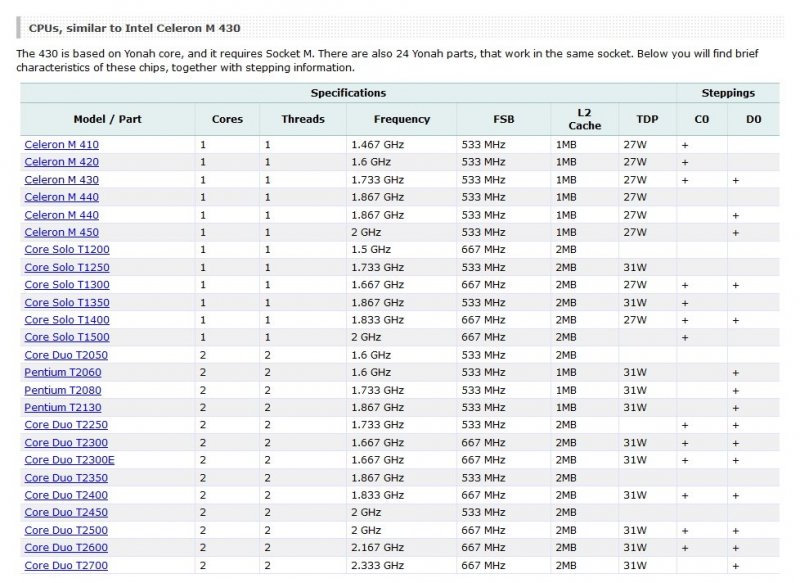Open the Core Solo T1500 link
The image size is (800, 583).
click(67, 337)
